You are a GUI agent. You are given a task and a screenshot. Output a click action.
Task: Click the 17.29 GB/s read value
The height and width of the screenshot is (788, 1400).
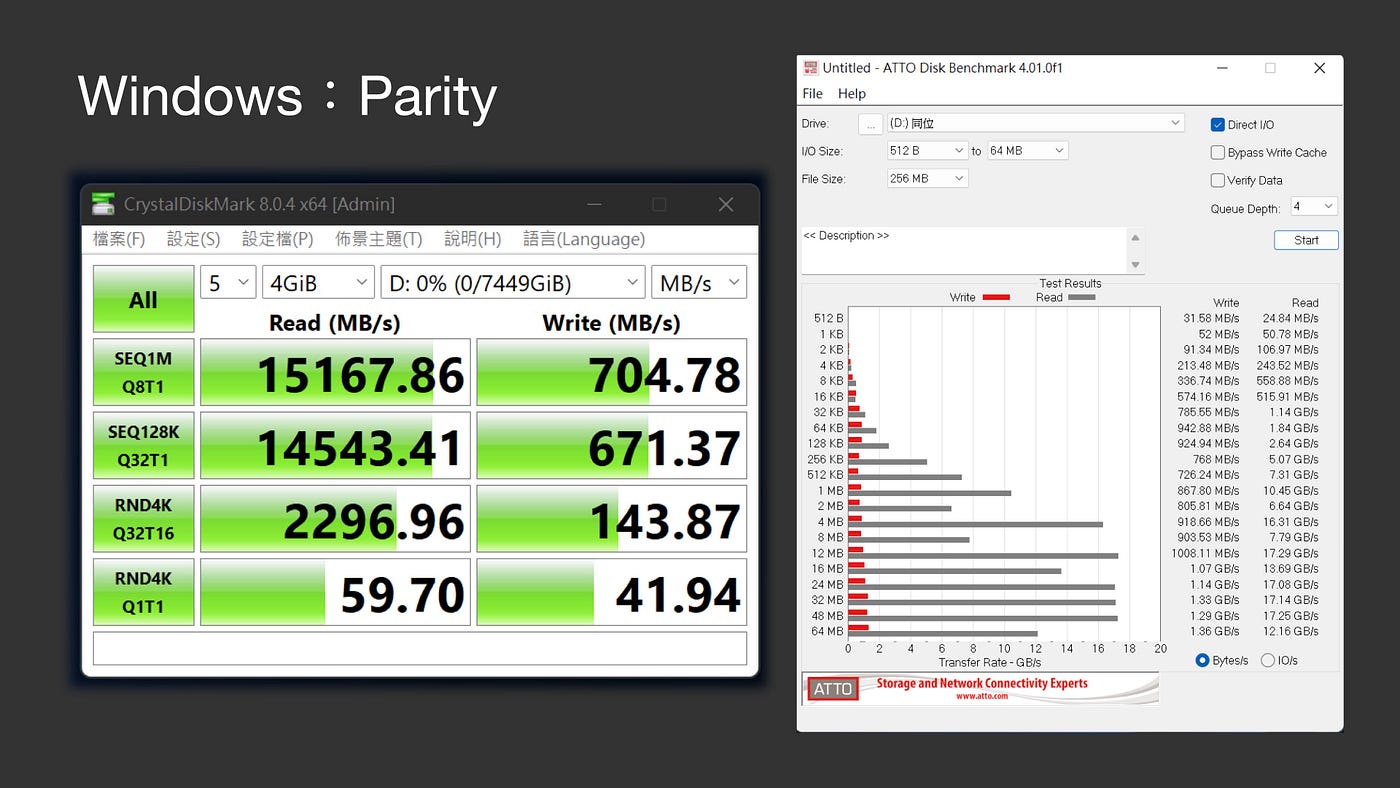tap(1291, 553)
